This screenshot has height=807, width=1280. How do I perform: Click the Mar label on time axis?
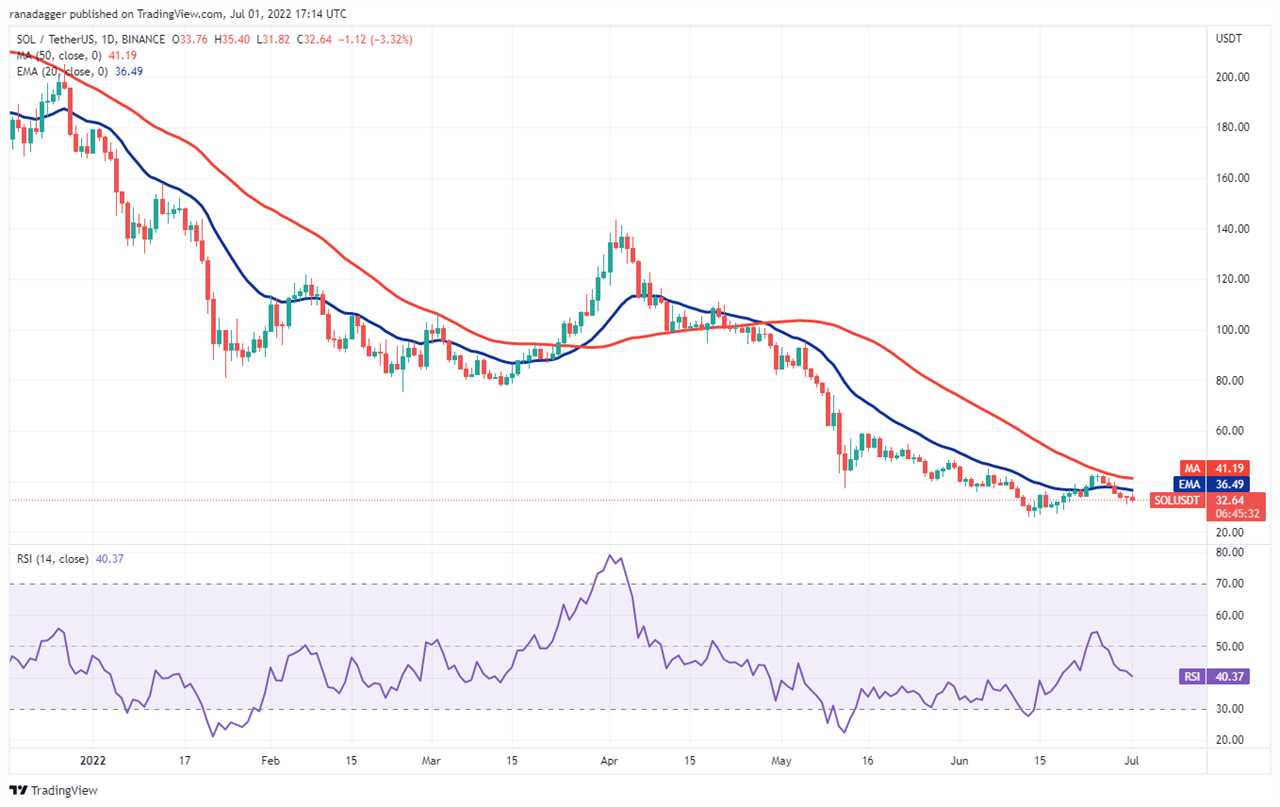click(430, 760)
